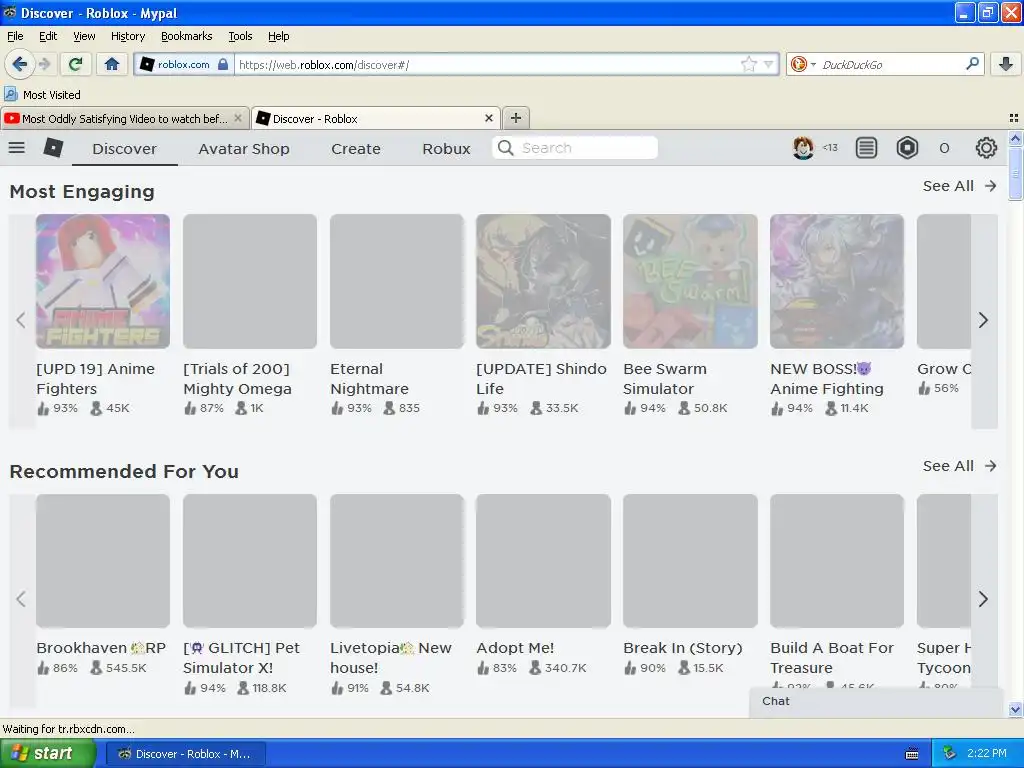1024x768 pixels.
Task: Open the Create page
Action: [355, 149]
